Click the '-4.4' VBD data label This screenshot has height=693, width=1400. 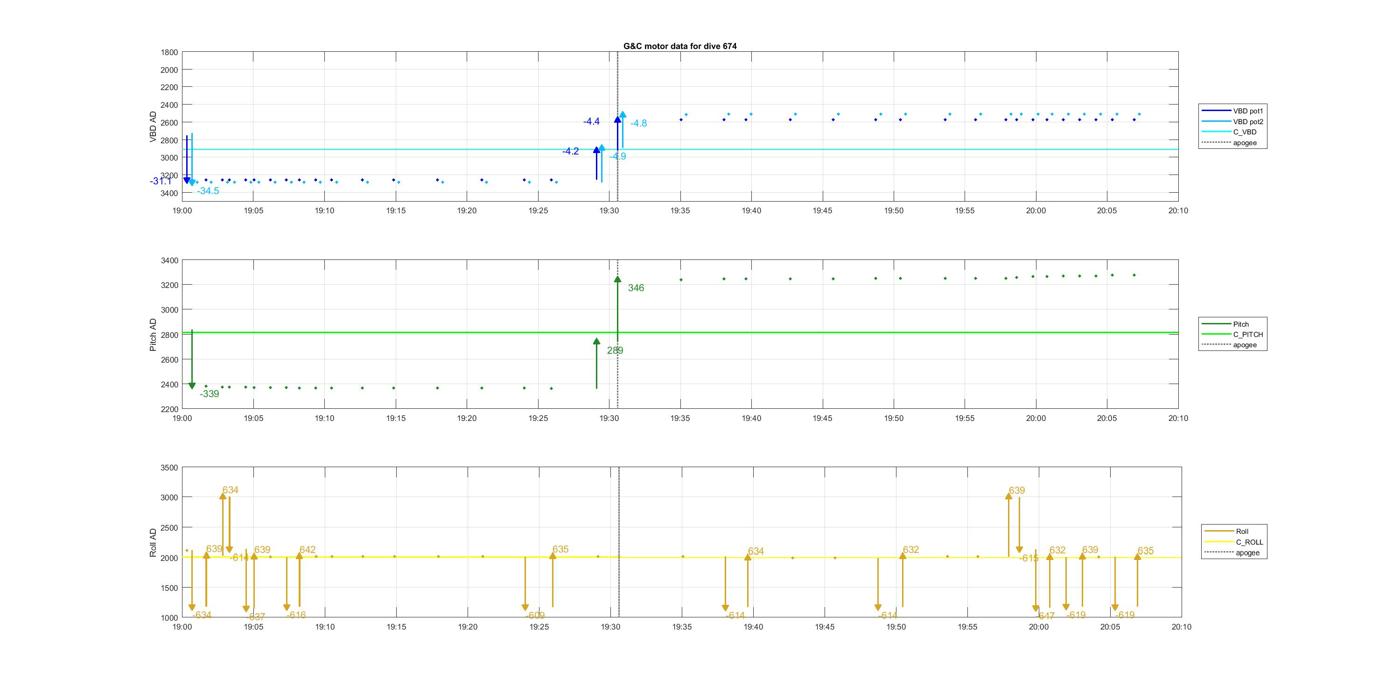592,122
